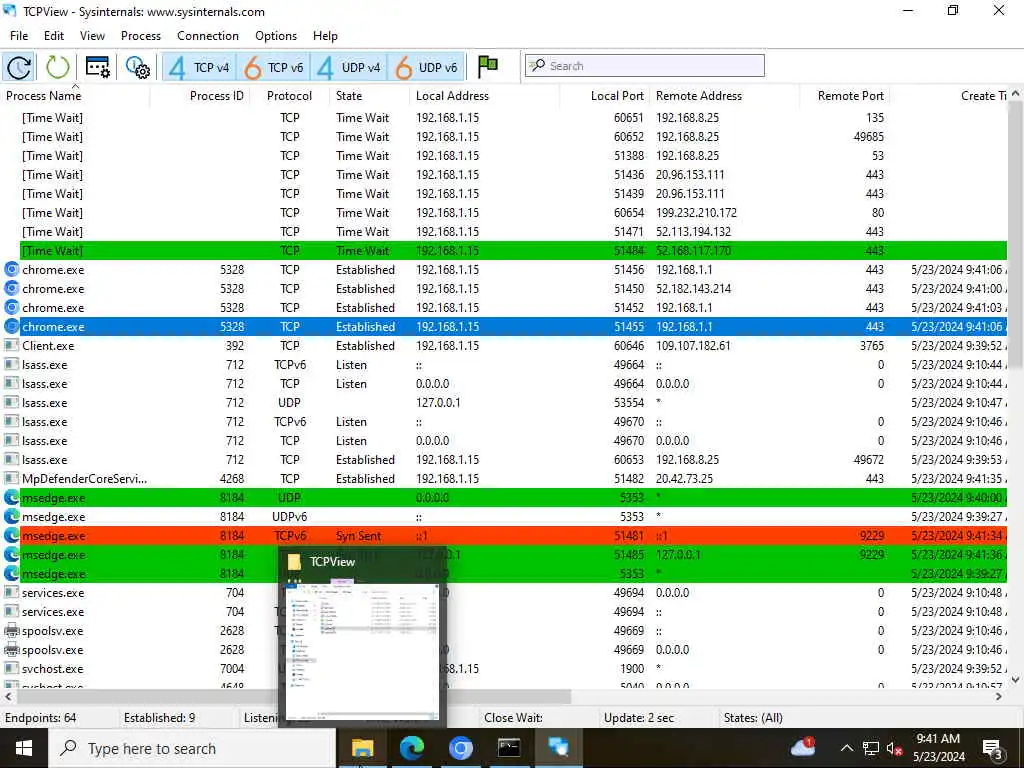Select chrome.exe row with local port 51456

pyautogui.click(x=504, y=270)
